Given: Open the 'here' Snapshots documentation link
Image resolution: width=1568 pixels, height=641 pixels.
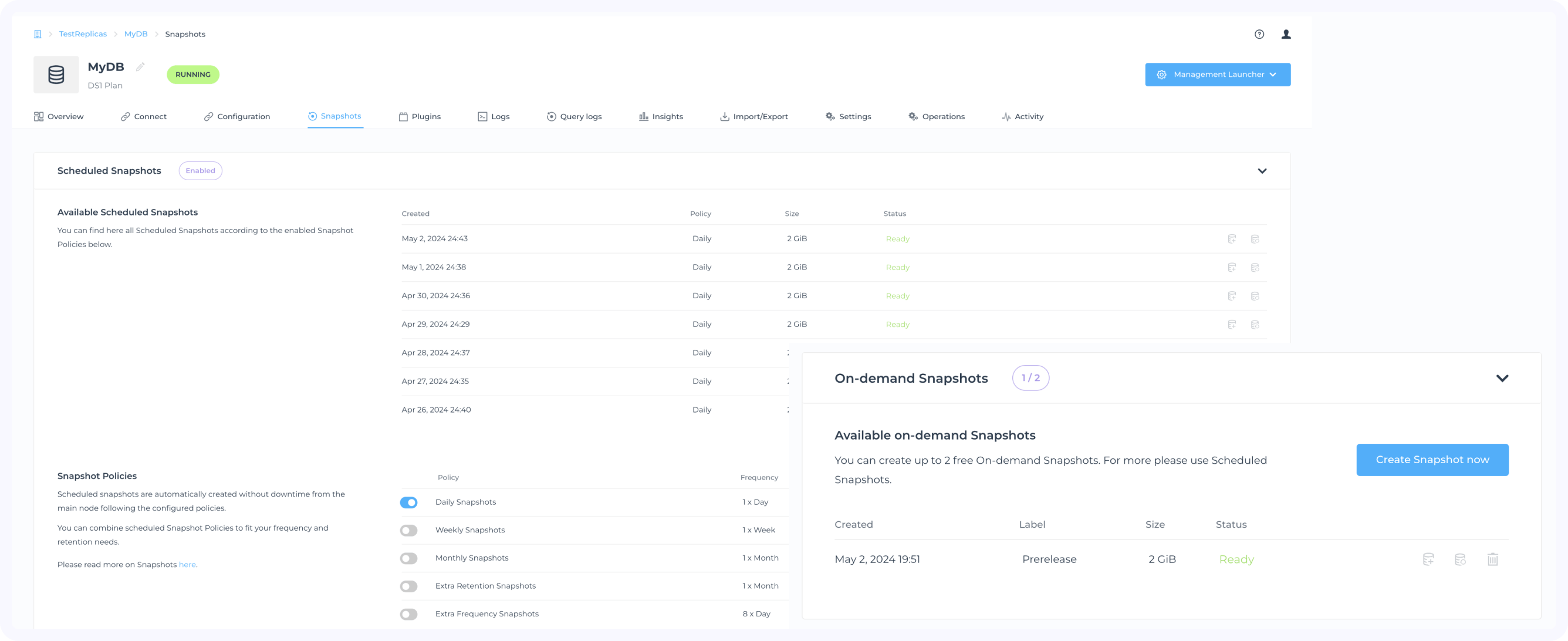Looking at the screenshot, I should (x=187, y=564).
